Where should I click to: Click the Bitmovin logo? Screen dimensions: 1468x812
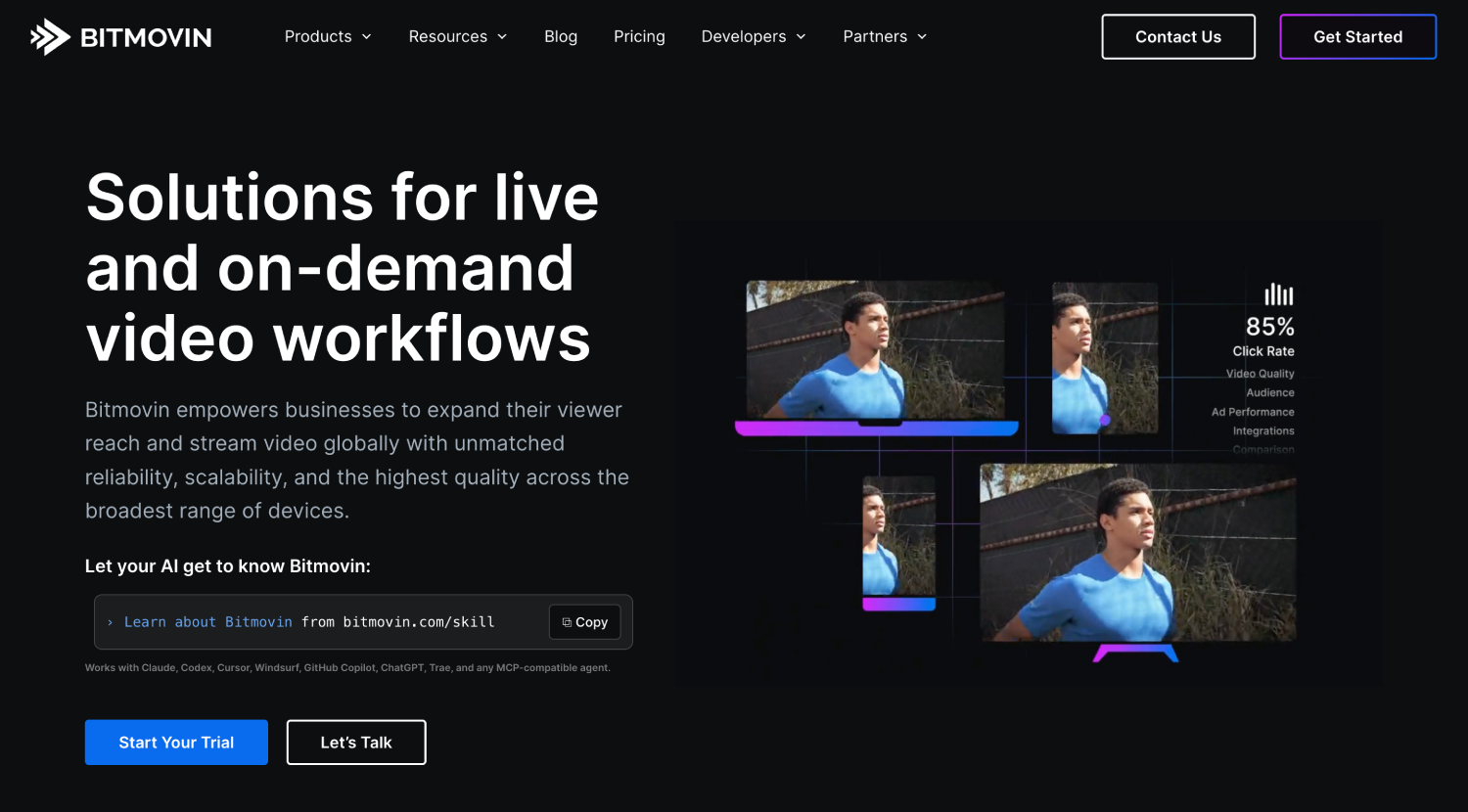[x=121, y=37]
